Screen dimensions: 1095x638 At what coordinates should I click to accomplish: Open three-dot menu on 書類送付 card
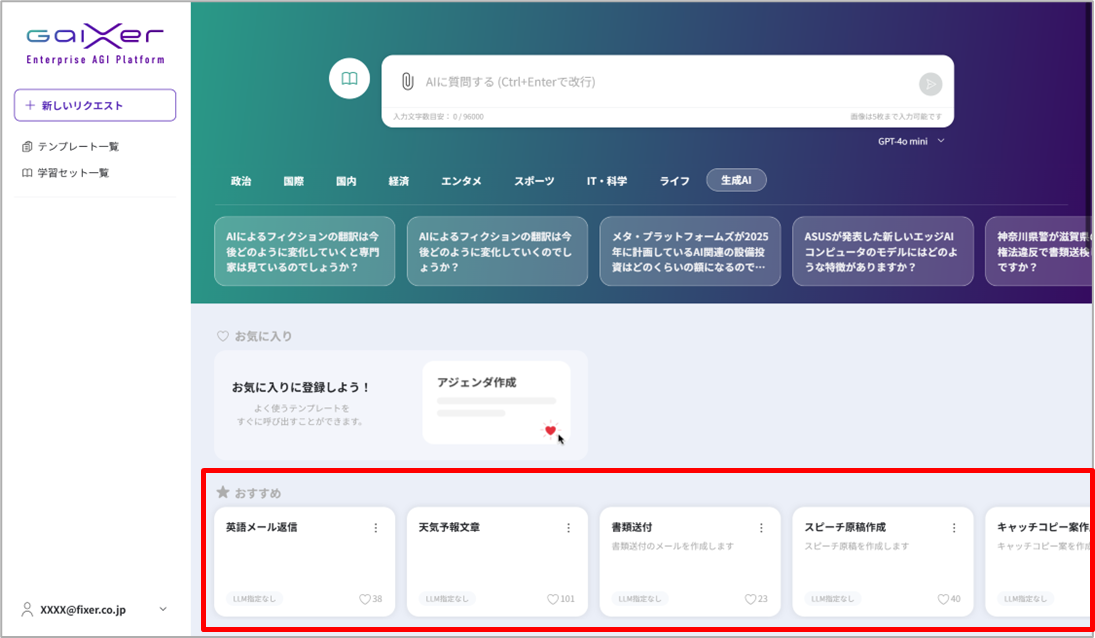pos(761,528)
